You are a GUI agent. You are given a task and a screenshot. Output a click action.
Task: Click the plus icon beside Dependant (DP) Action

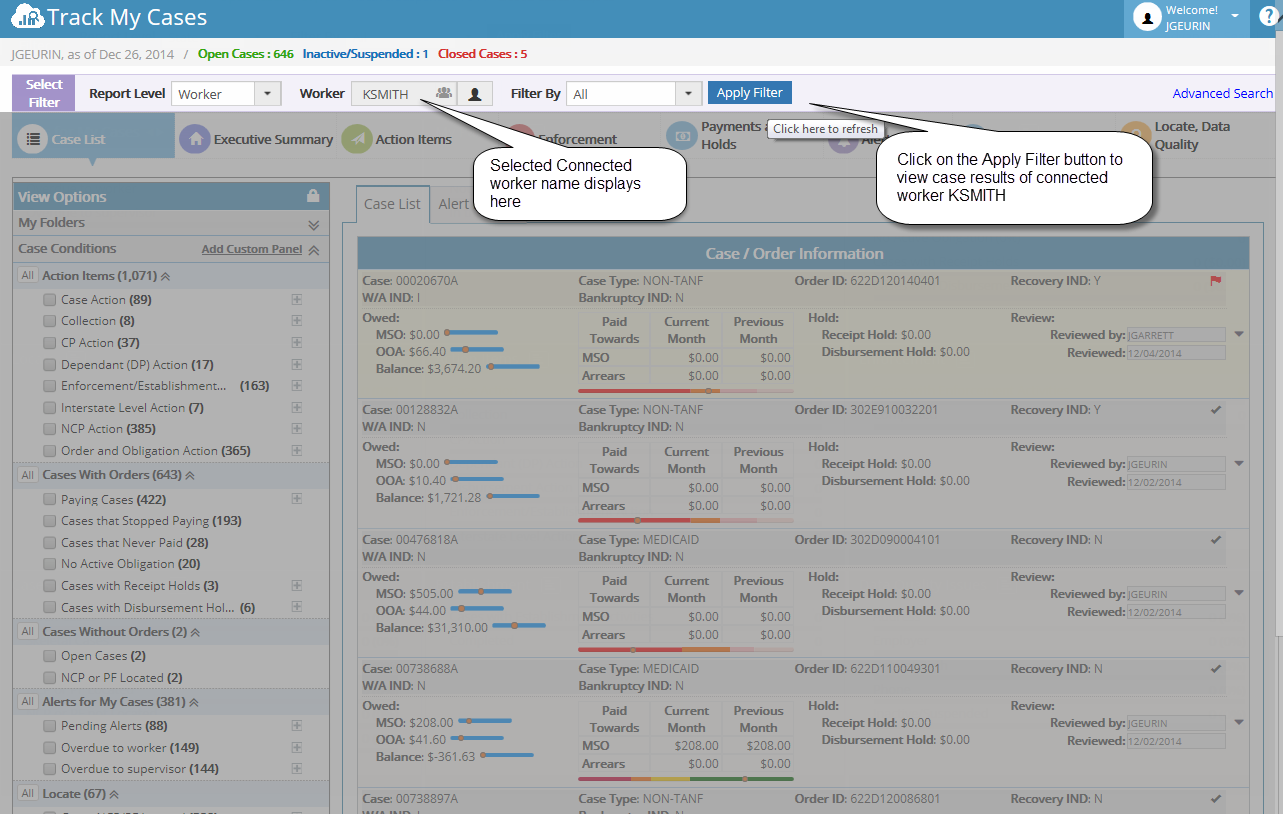click(296, 365)
